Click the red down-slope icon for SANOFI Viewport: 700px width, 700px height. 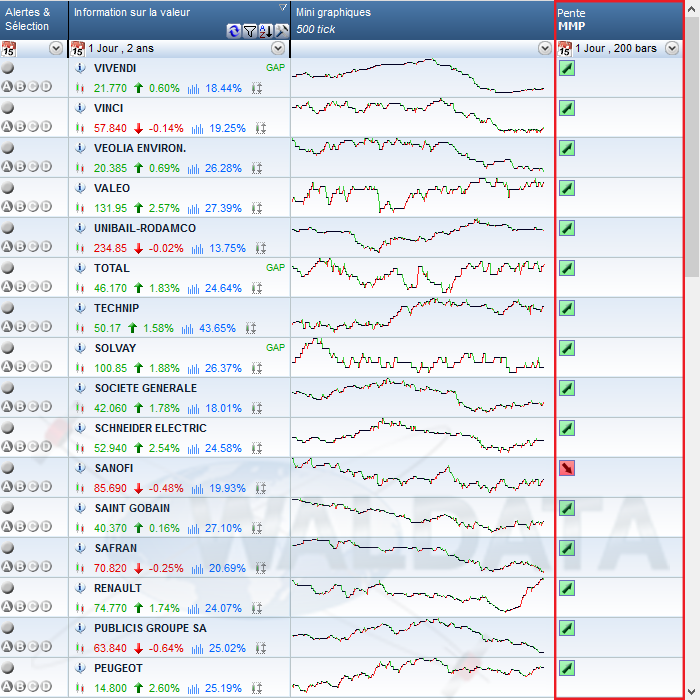point(567,468)
